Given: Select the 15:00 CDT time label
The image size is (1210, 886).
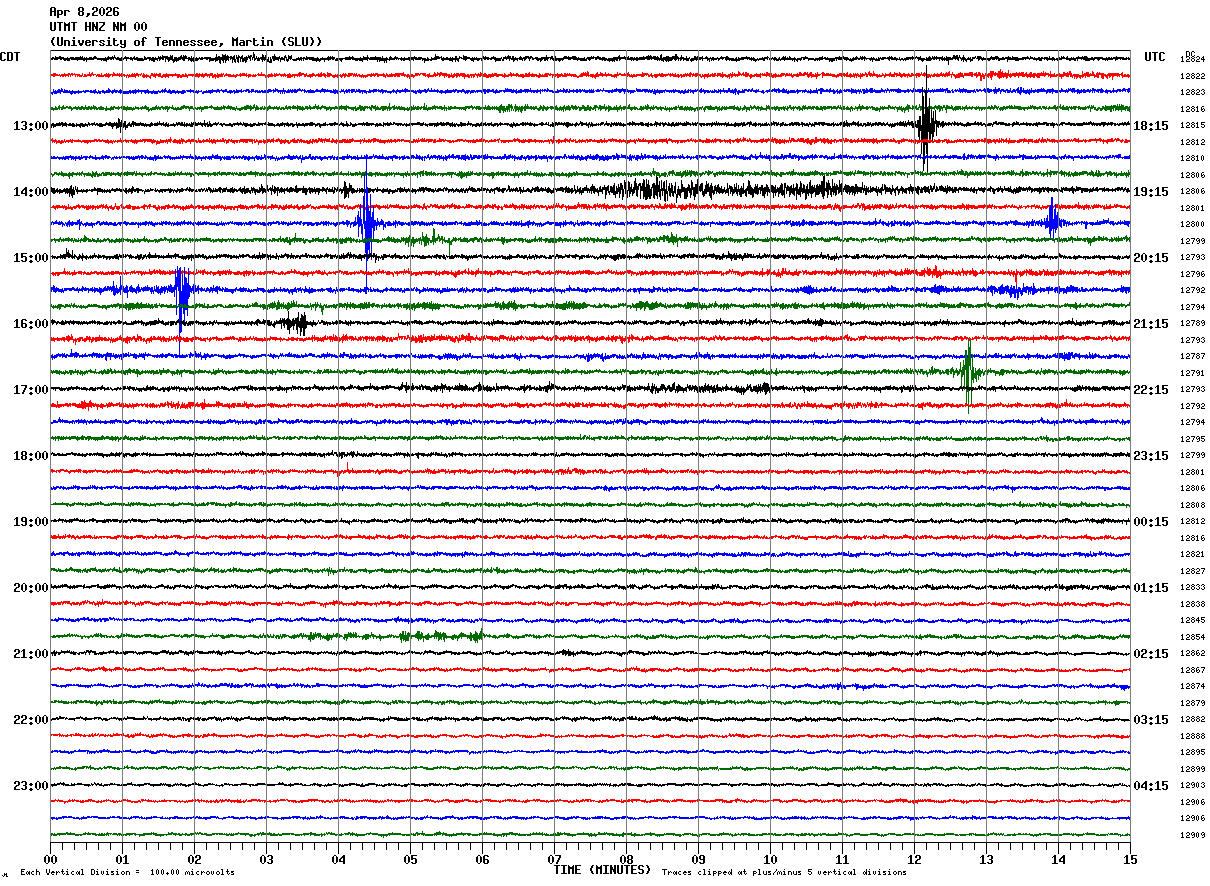Looking at the screenshot, I should [30, 257].
